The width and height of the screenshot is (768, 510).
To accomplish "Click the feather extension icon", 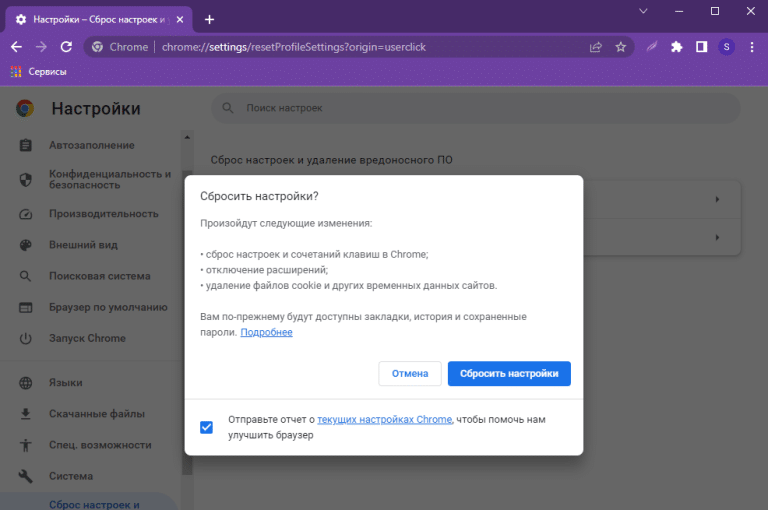I will pos(651,47).
